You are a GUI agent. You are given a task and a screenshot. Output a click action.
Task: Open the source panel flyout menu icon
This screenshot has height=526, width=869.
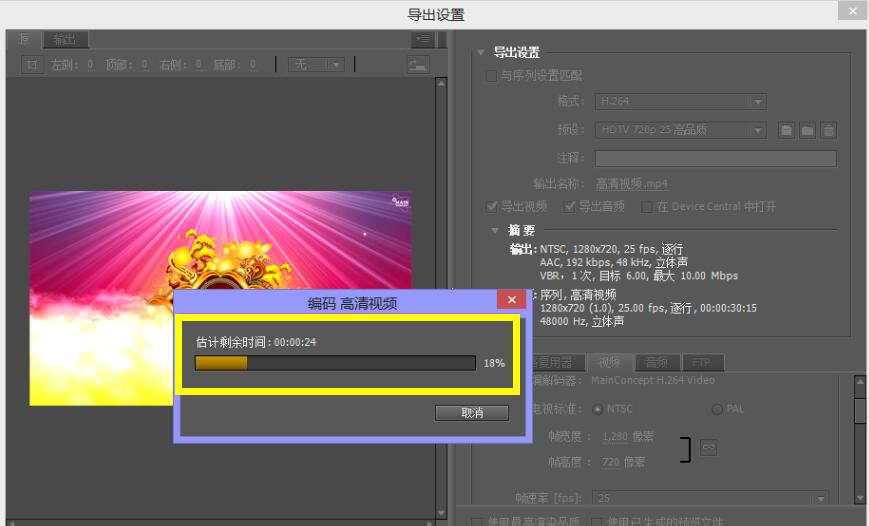pyautogui.click(x=423, y=39)
